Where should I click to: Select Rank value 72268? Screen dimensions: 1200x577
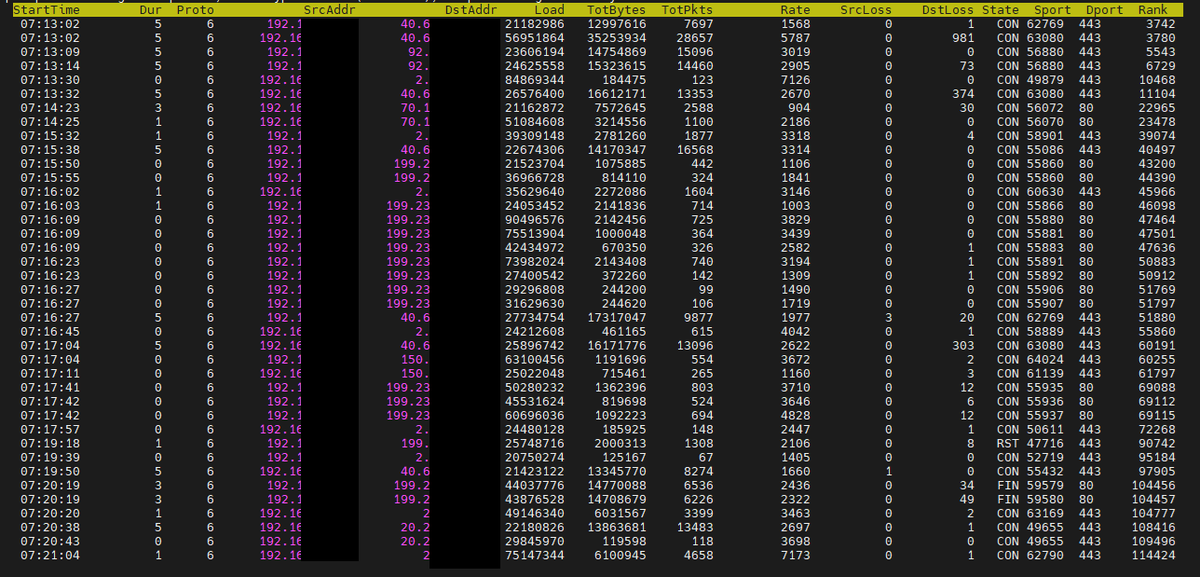point(1156,428)
